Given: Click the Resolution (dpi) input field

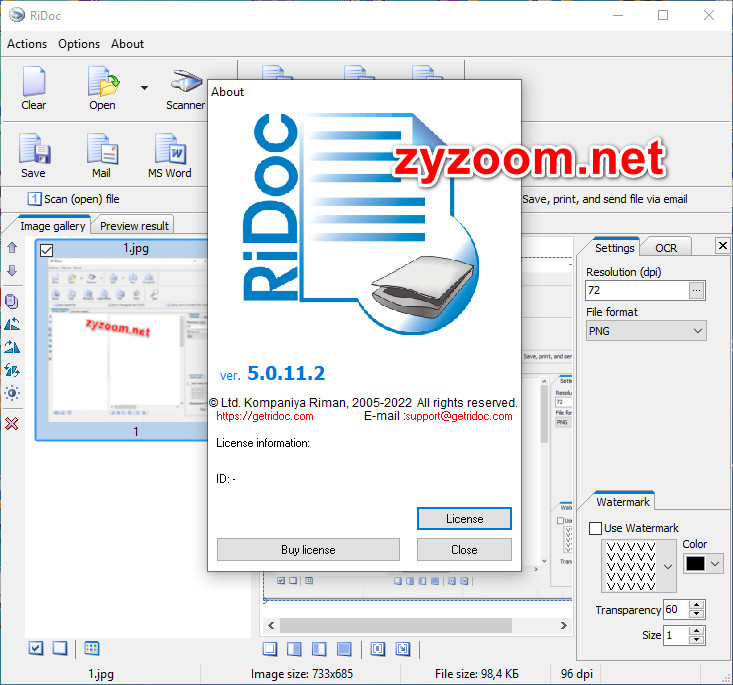Looking at the screenshot, I should coord(637,290).
